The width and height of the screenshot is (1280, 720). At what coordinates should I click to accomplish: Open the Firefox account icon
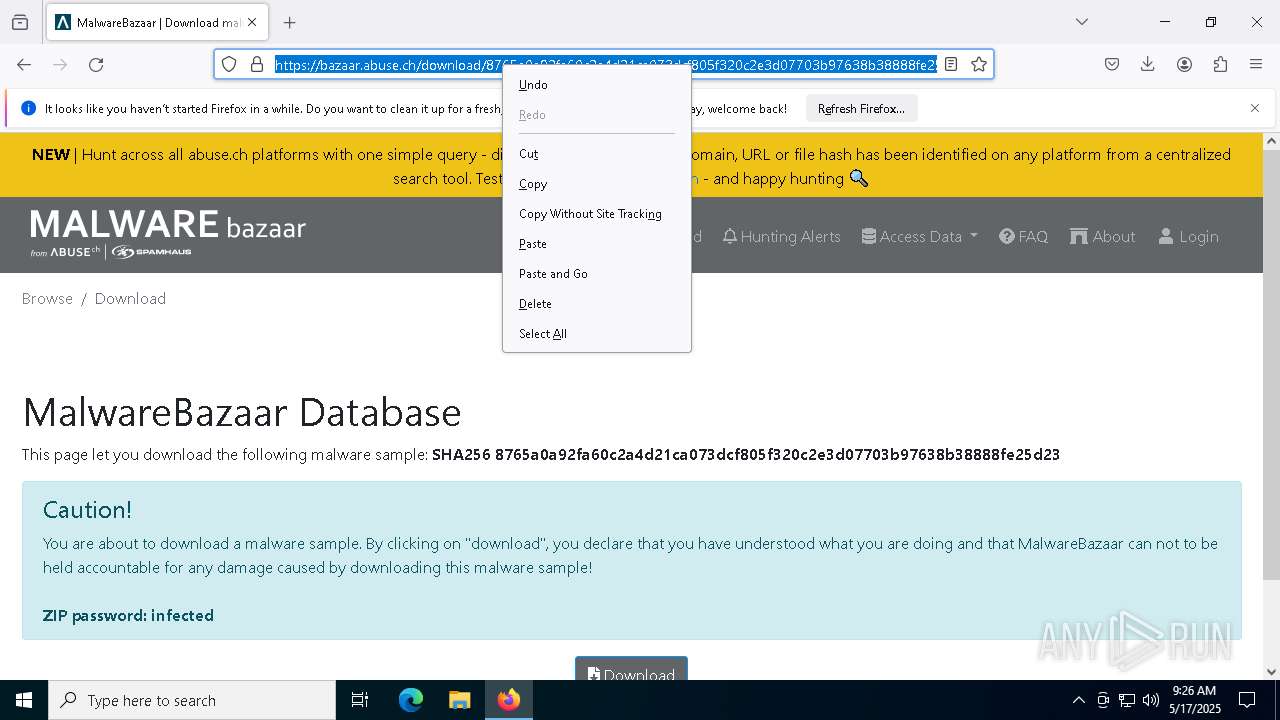click(1184, 64)
